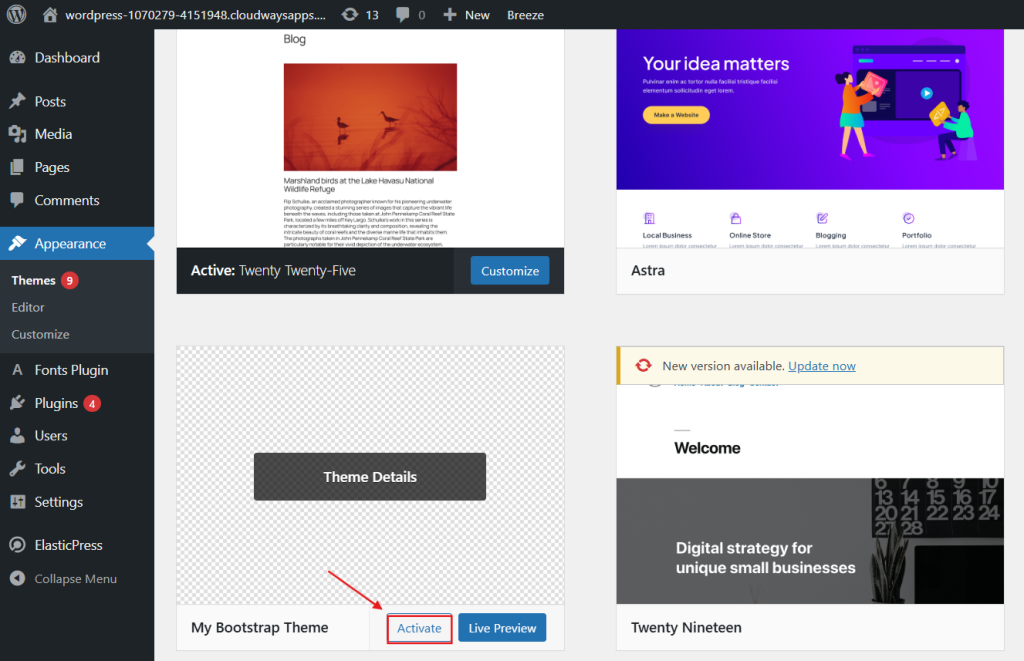Click Customize for Twenty Twenty-Five
Image resolution: width=1024 pixels, height=661 pixels.
tap(510, 271)
